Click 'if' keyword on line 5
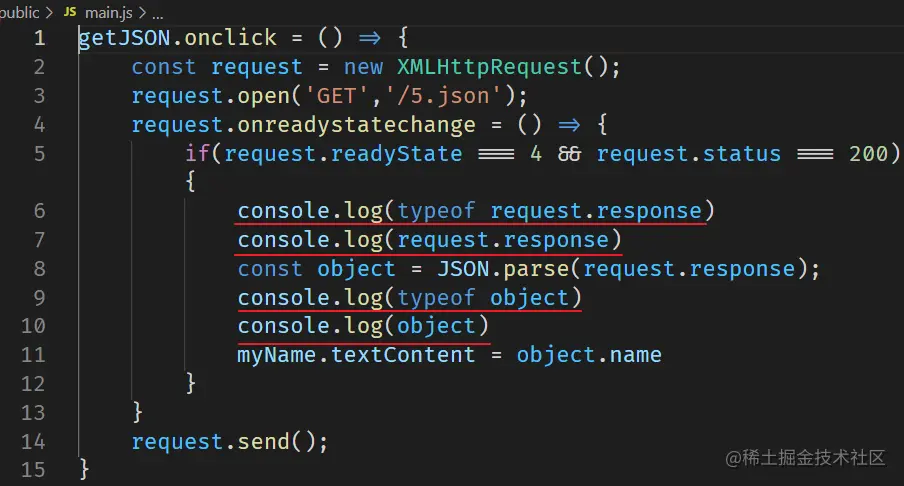Screen dimensions: 904x486 197,154
